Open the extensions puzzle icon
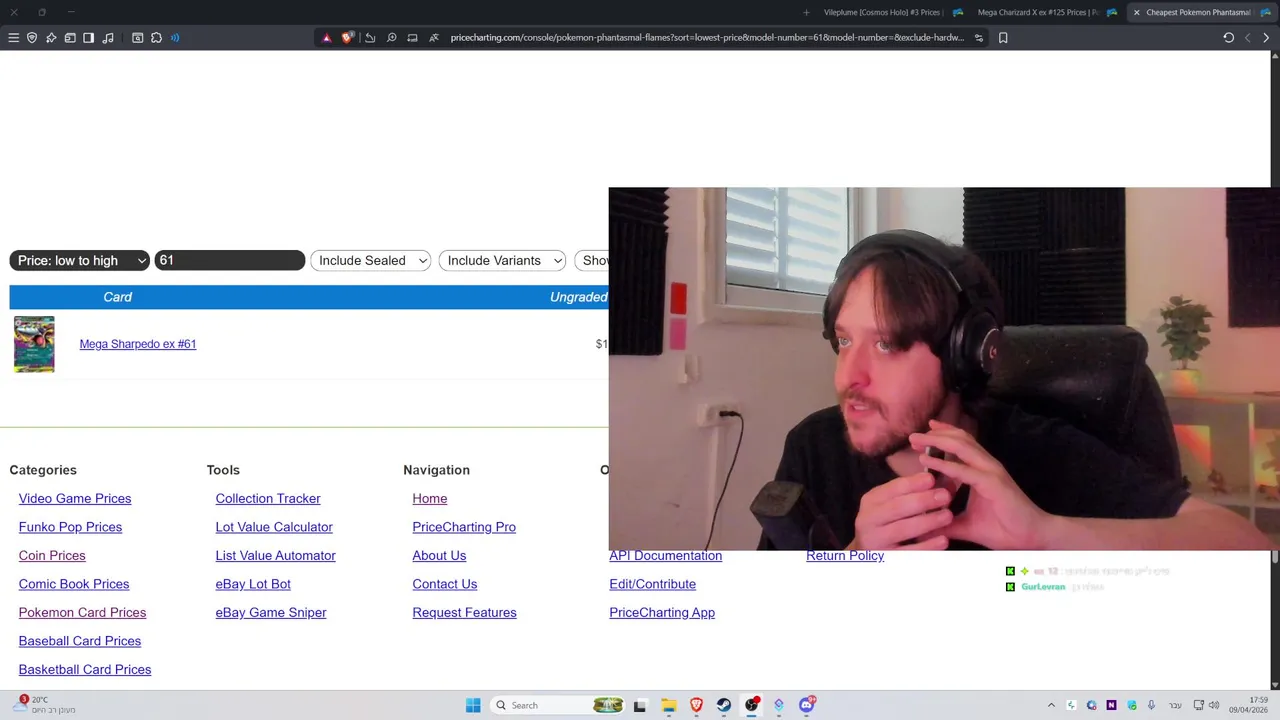 156,38
